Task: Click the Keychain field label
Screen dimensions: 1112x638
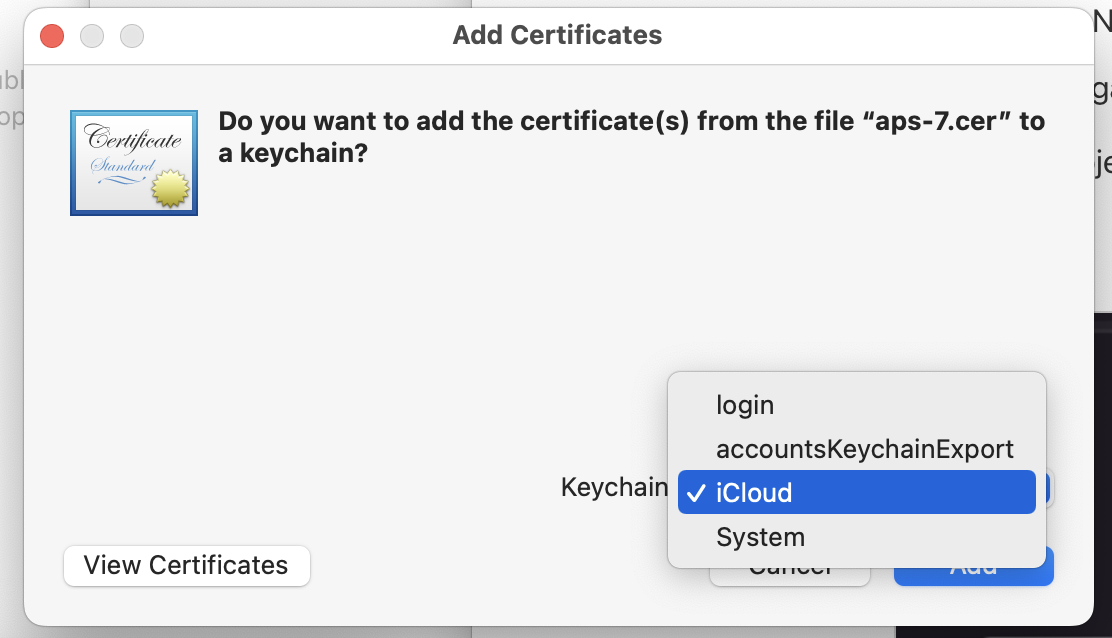Action: 613,487
